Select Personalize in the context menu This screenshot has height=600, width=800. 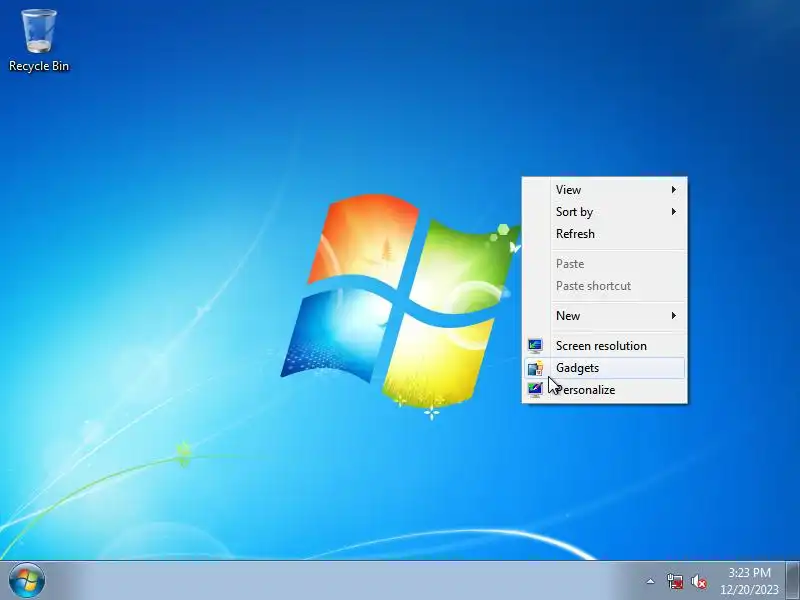coord(605,390)
